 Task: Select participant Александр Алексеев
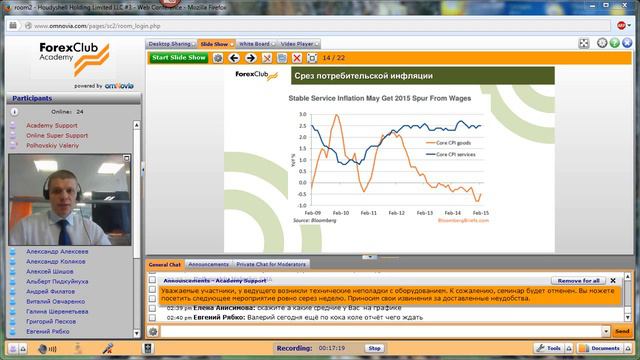[57, 251]
